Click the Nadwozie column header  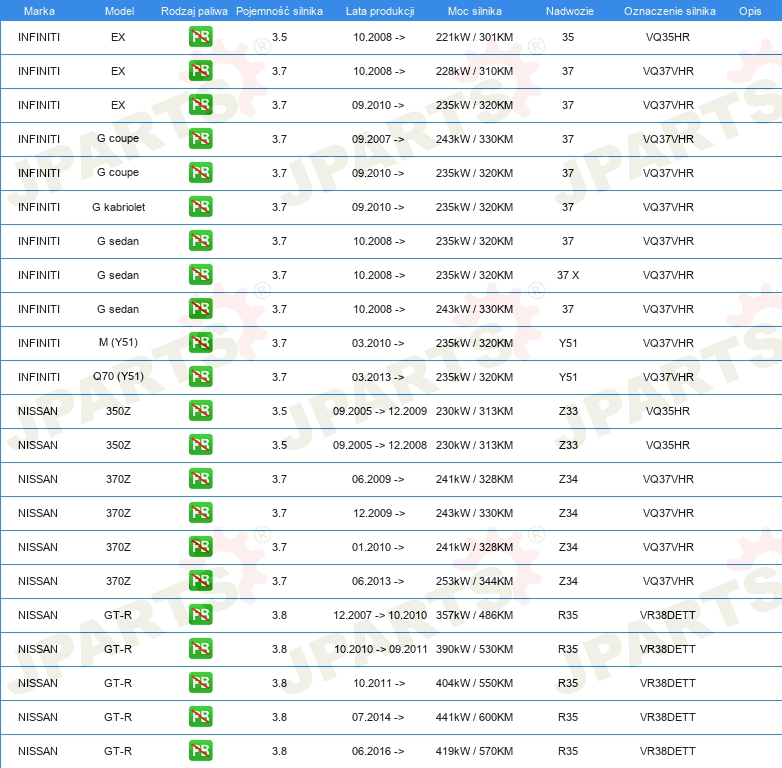(x=568, y=11)
